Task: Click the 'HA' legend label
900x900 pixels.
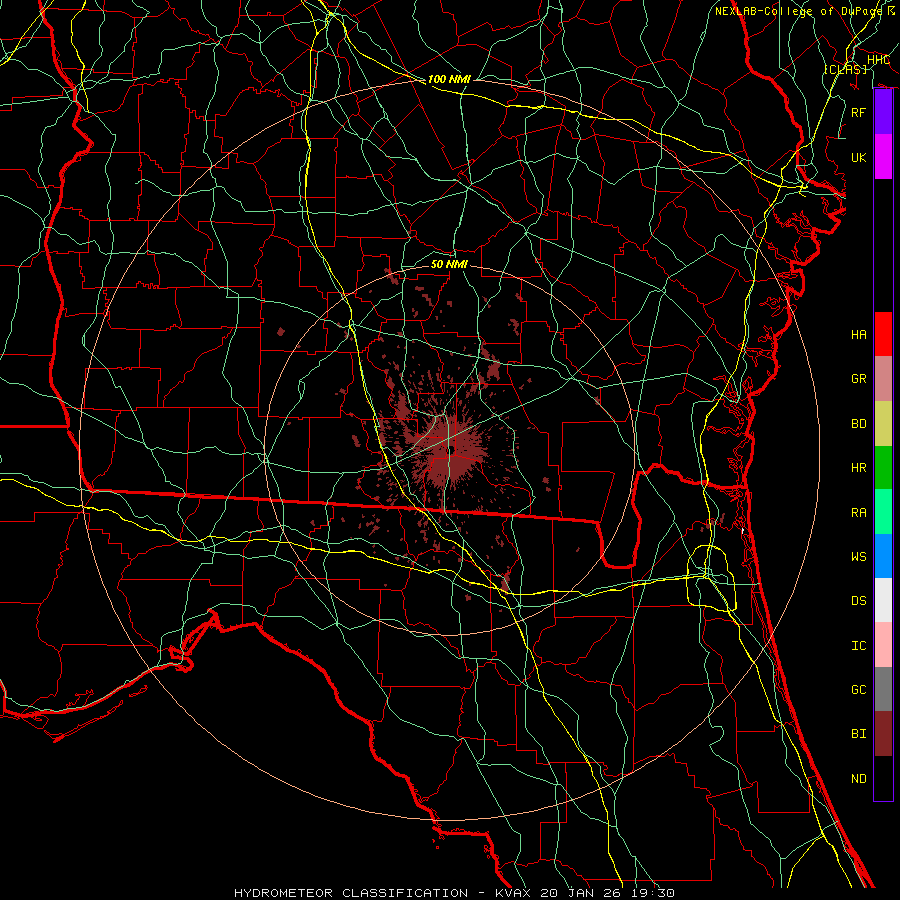Action: [x=859, y=335]
